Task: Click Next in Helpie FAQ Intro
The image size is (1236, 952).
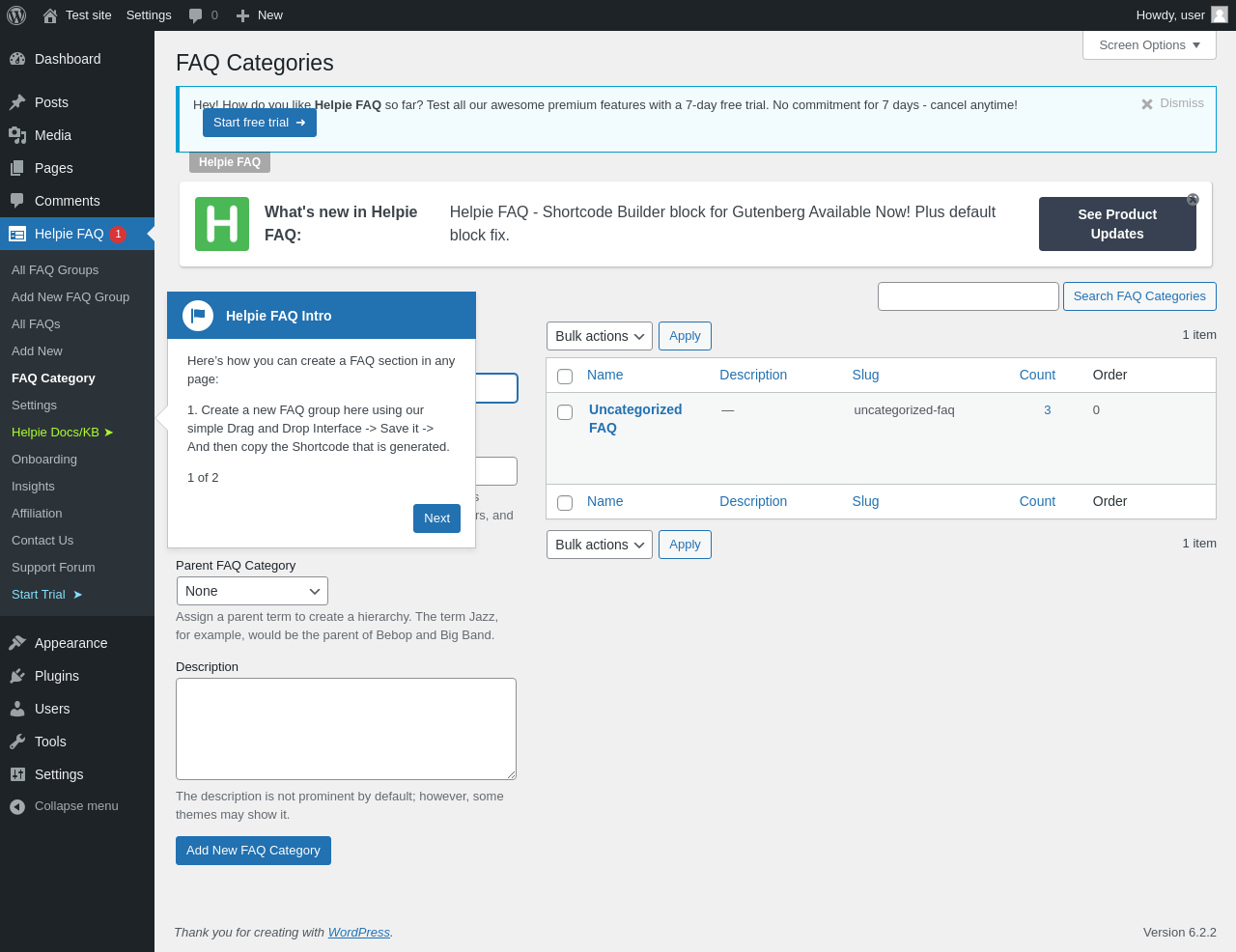Action: tap(436, 518)
